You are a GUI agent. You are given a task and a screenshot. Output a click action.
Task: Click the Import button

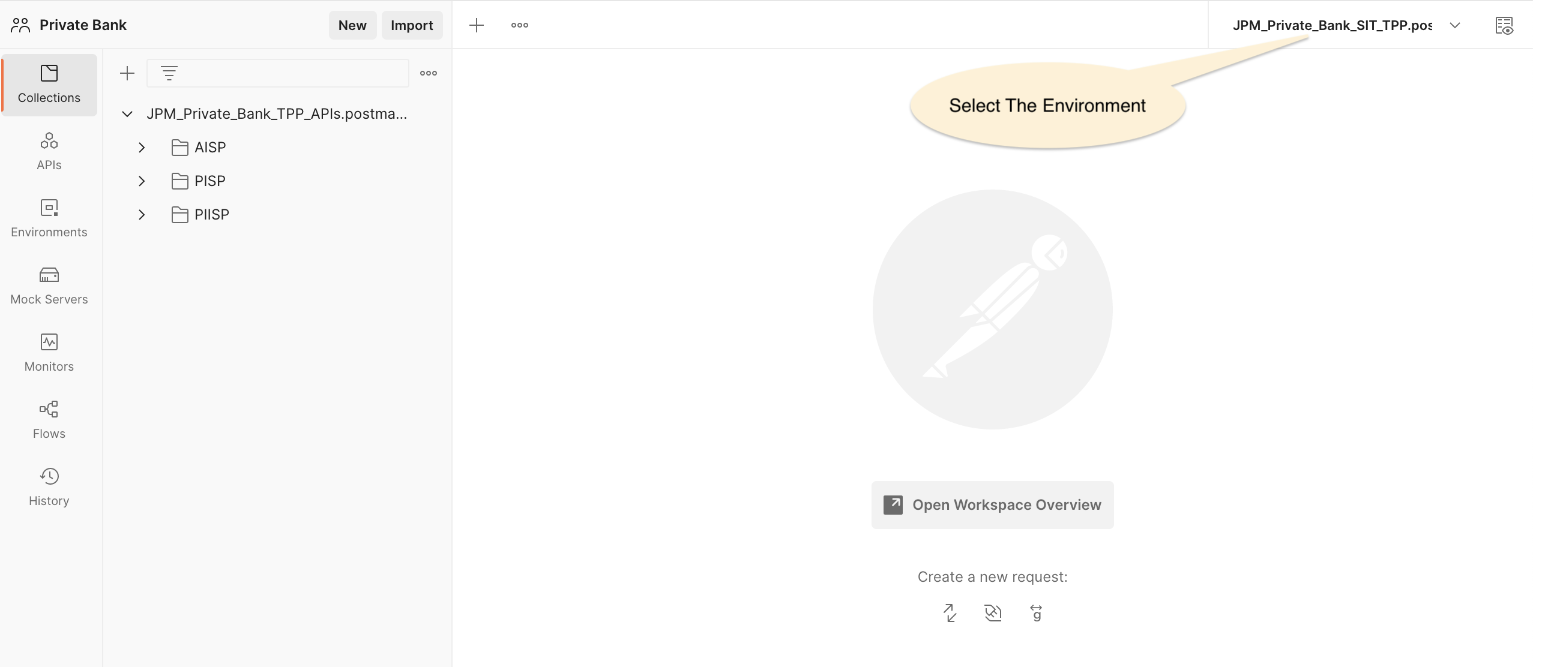pos(412,25)
